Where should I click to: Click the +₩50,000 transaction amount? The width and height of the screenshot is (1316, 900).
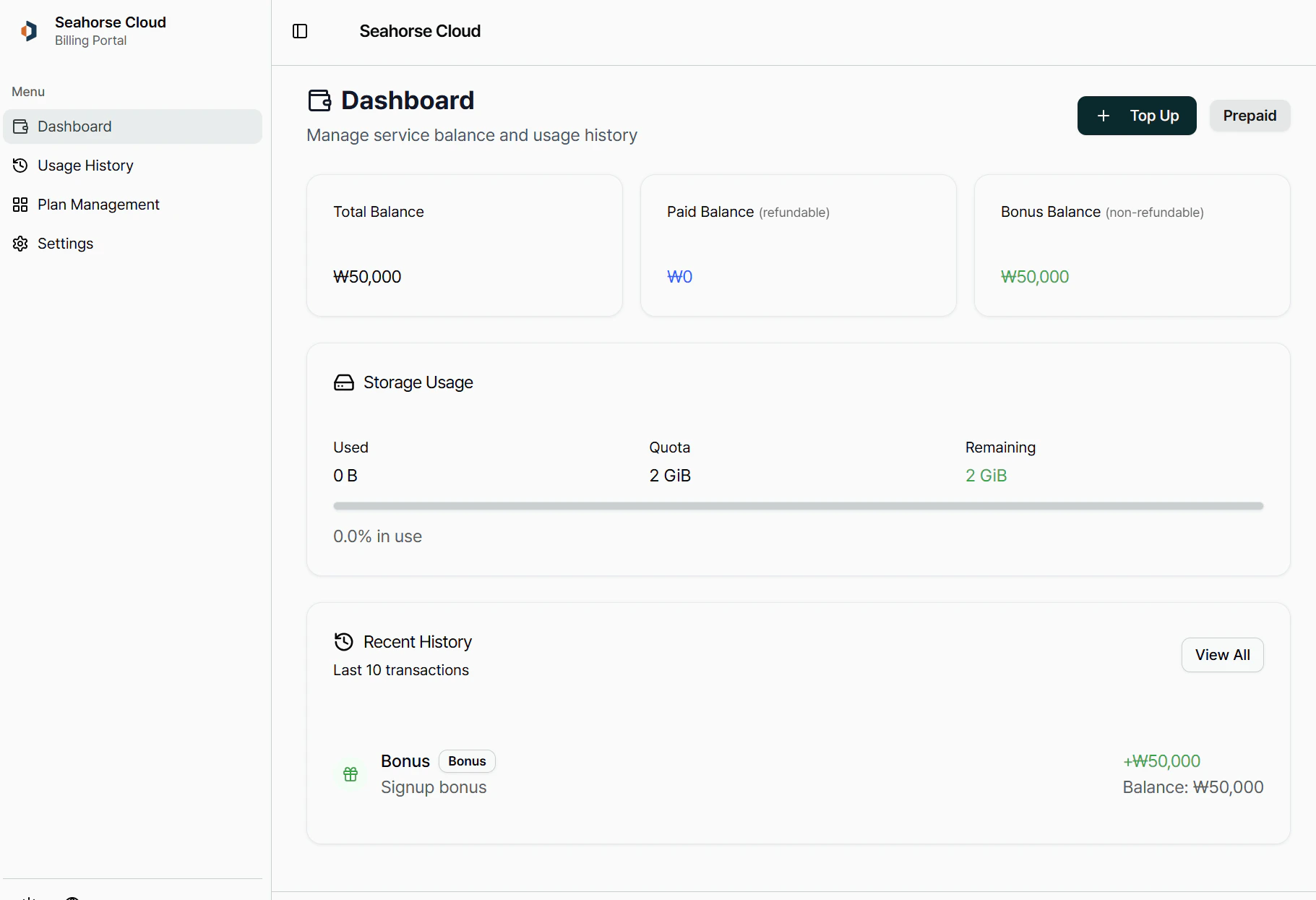pos(1161,761)
